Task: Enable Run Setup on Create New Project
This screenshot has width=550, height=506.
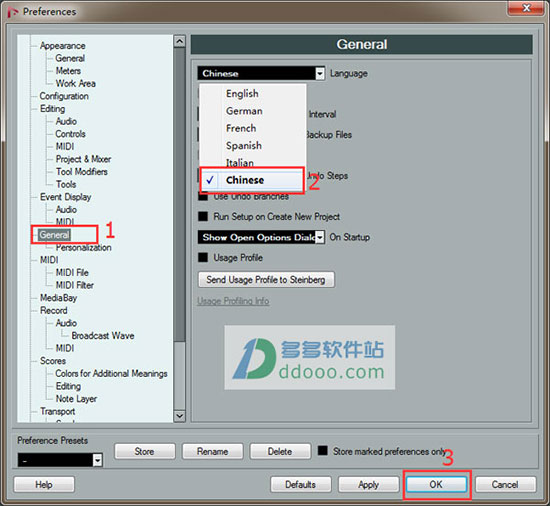Action: click(x=203, y=217)
